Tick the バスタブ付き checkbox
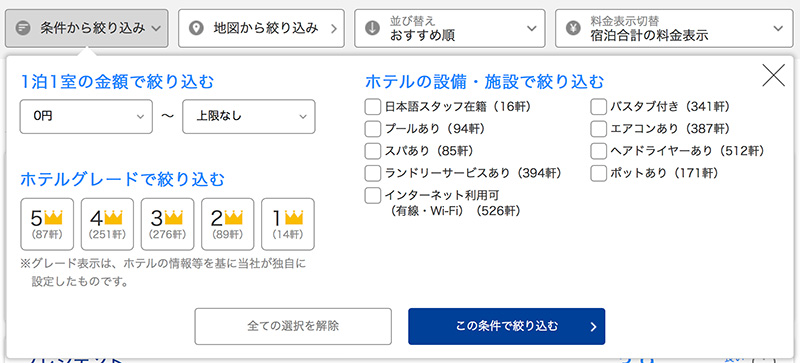The width and height of the screenshot is (800, 363). 598,107
